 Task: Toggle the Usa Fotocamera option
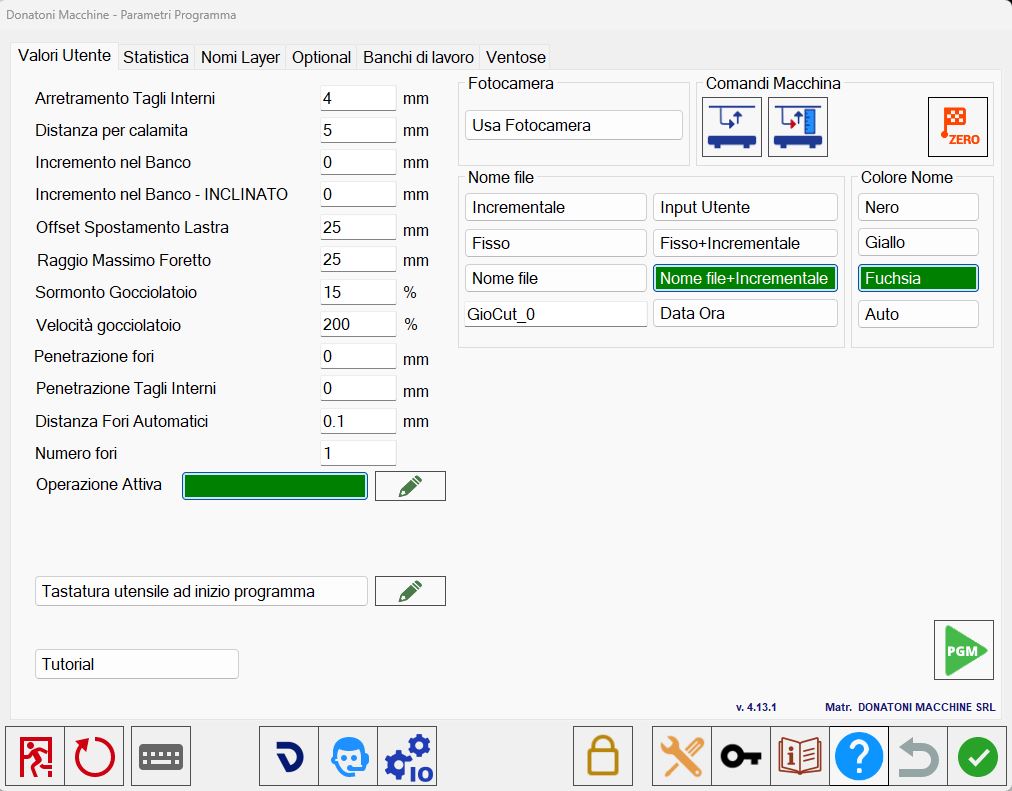tap(573, 125)
